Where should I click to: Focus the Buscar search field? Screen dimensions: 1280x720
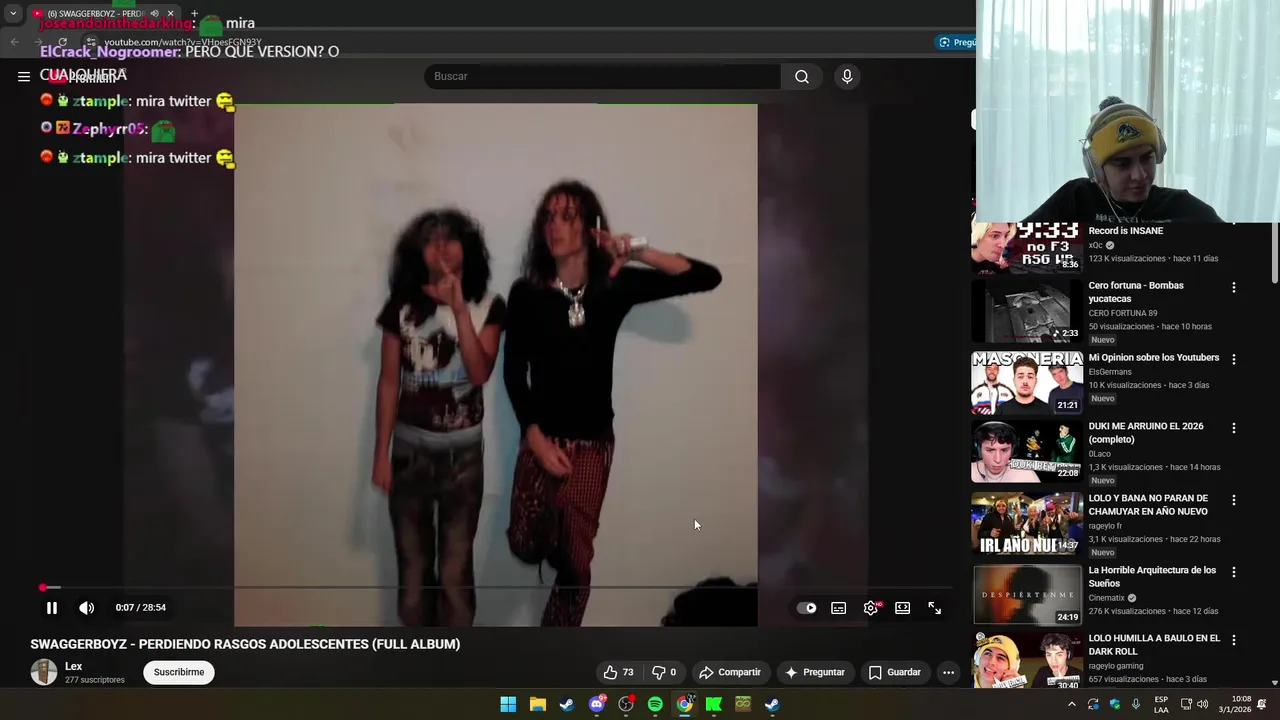[602, 76]
